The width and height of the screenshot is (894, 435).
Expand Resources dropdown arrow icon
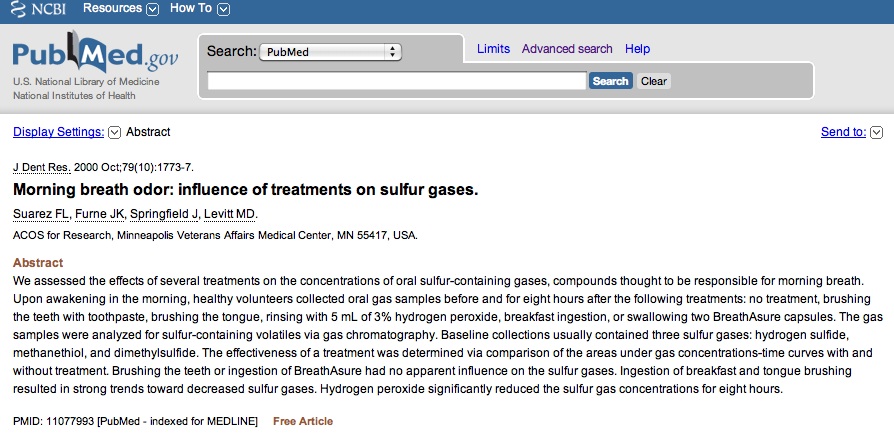click(x=152, y=10)
